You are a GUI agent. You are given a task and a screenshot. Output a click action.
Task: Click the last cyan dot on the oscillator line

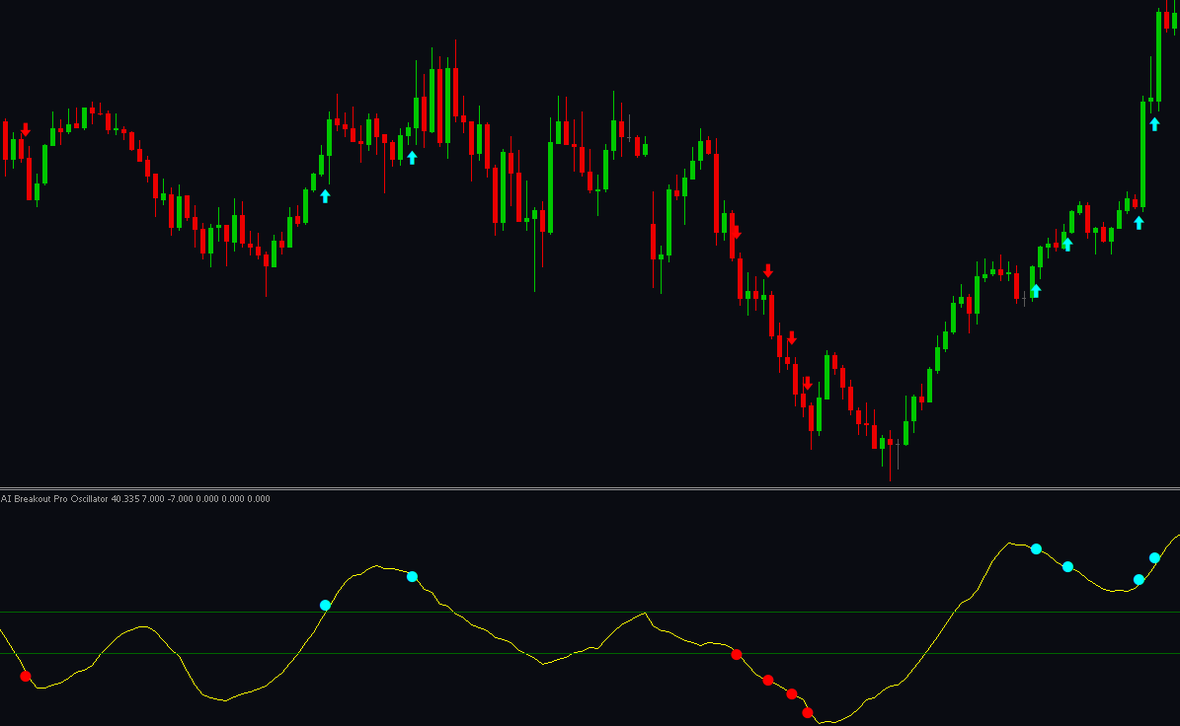[x=1154, y=558]
